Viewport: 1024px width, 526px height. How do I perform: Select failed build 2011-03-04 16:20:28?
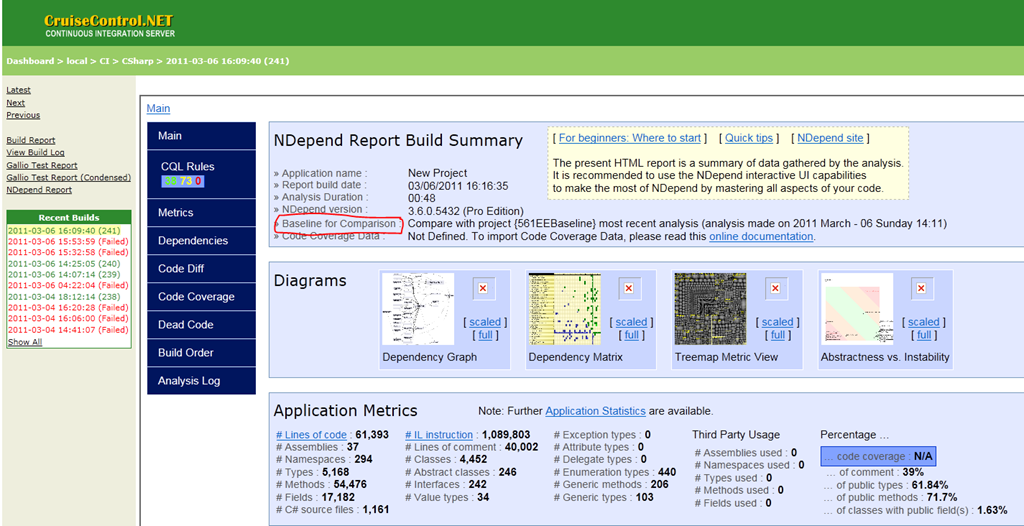(69, 308)
